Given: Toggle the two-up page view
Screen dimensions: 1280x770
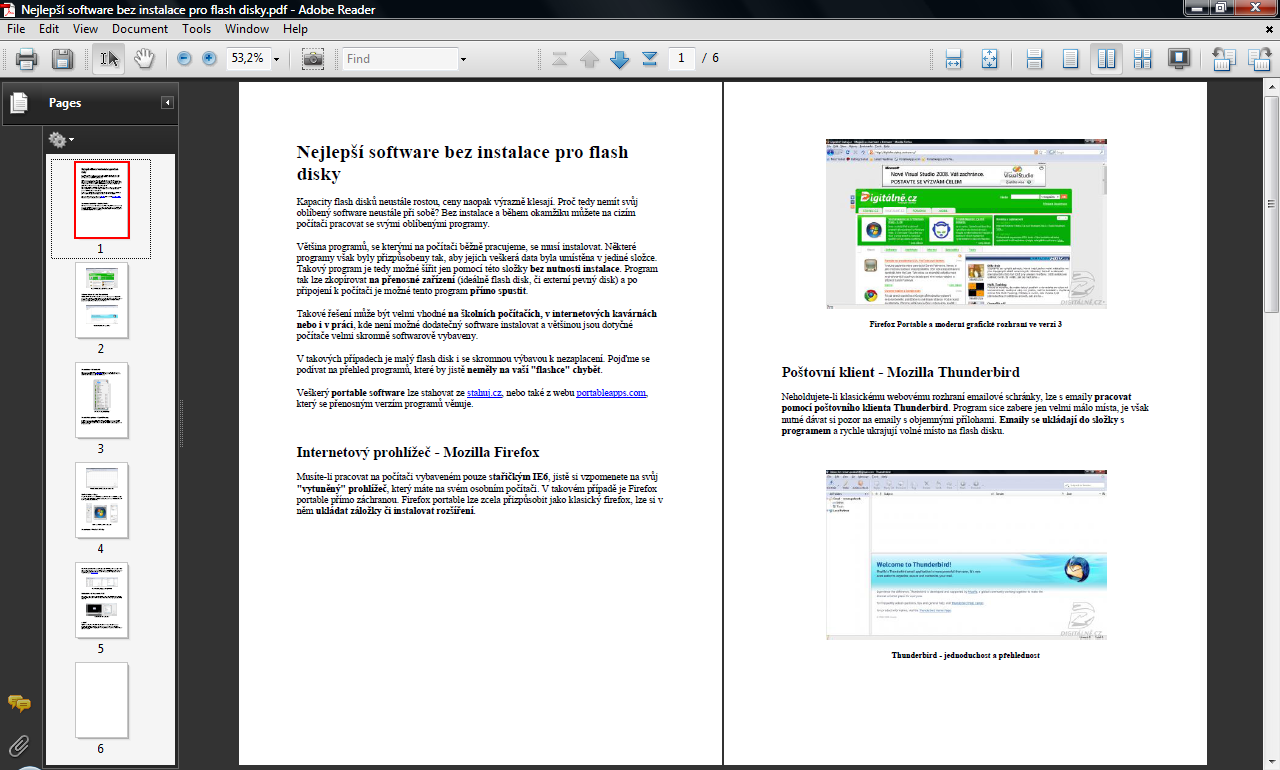Looking at the screenshot, I should click(1106, 59).
